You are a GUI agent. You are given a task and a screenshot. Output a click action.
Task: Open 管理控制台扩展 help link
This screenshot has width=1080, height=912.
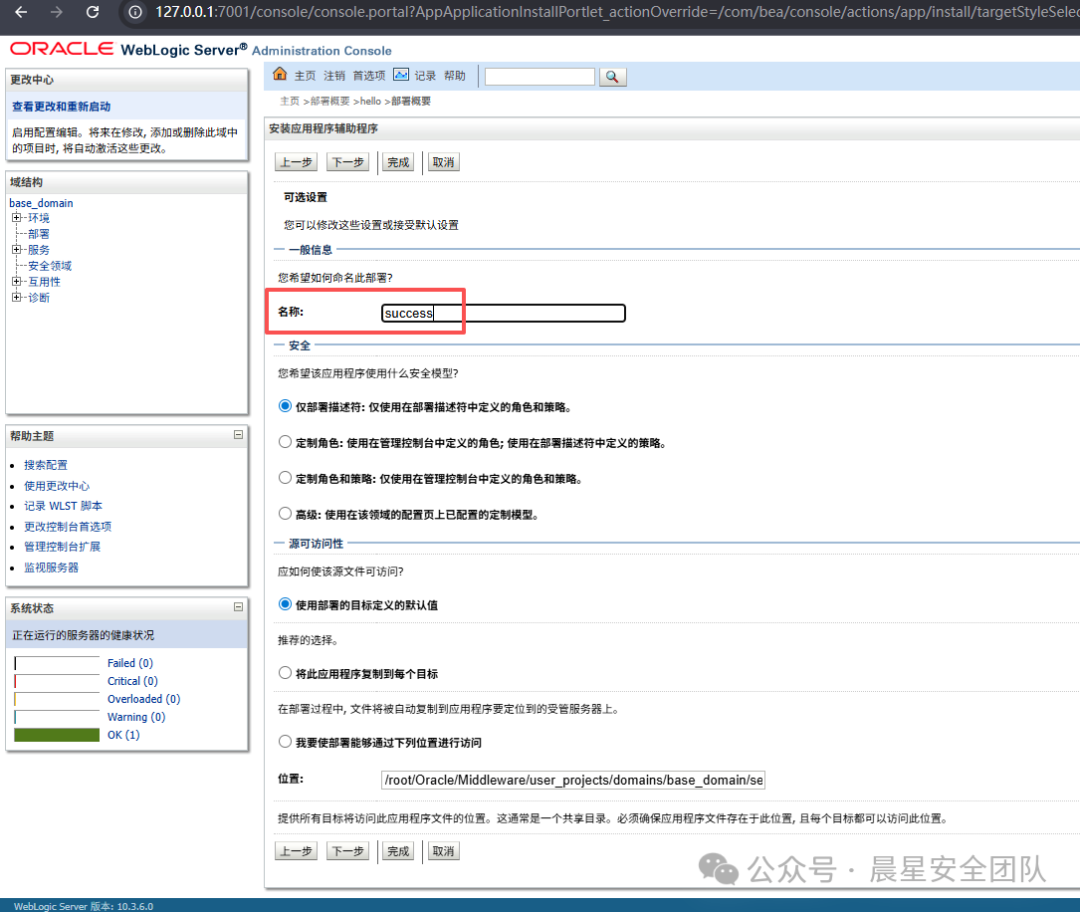(x=63, y=546)
